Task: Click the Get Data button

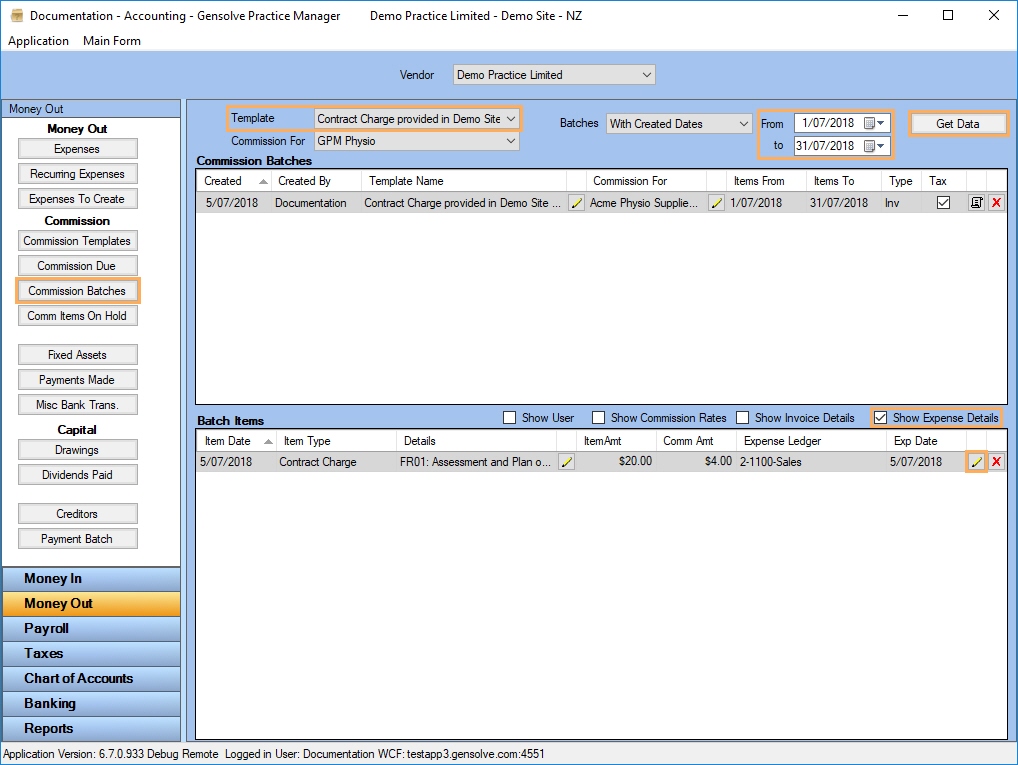Action: [957, 124]
